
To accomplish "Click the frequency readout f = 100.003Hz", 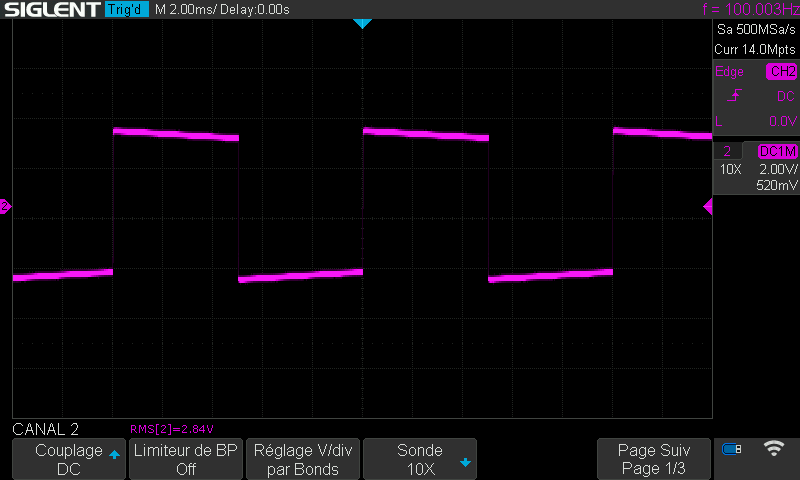I will point(751,9).
